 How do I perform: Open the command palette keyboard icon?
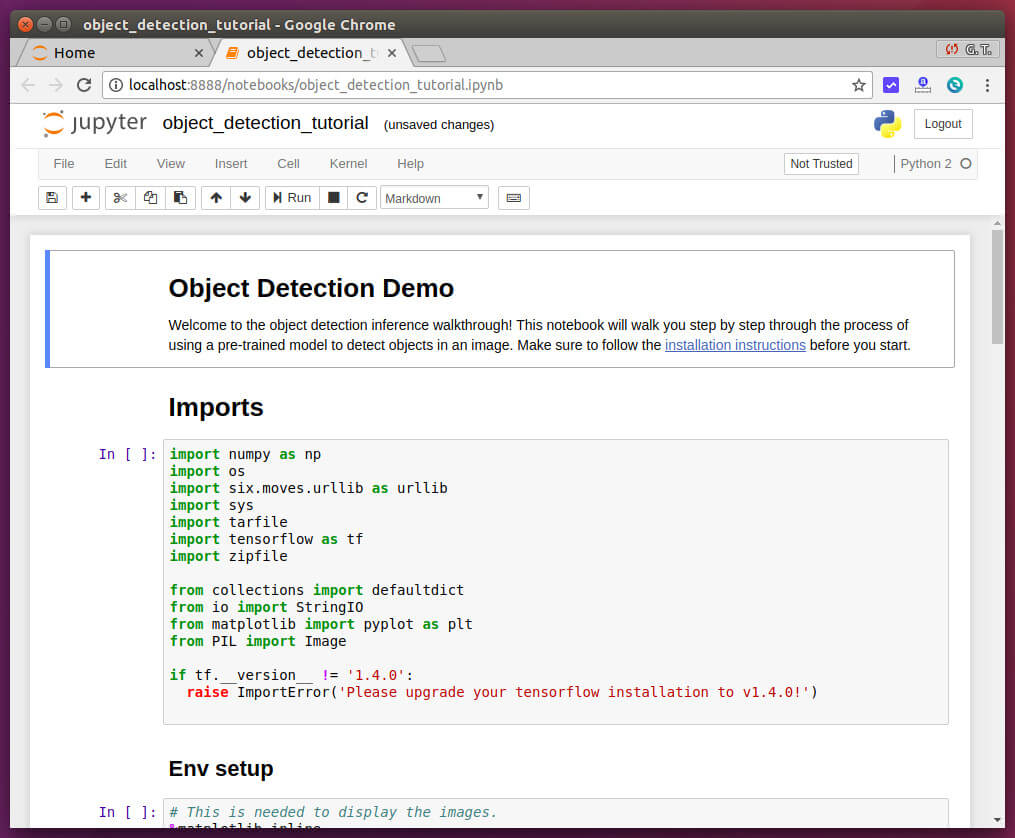pyautogui.click(x=513, y=198)
